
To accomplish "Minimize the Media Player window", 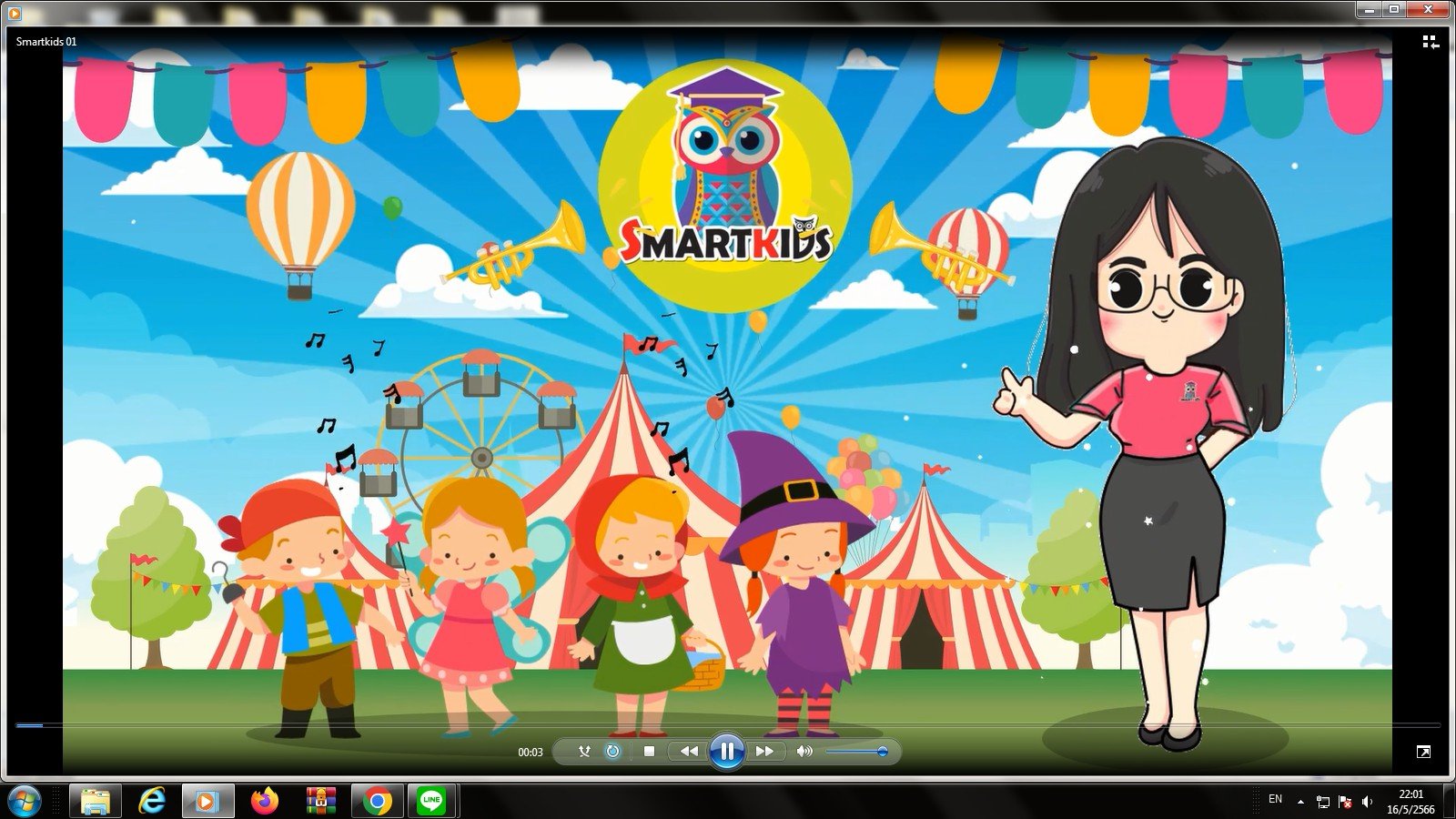I will point(1369,9).
